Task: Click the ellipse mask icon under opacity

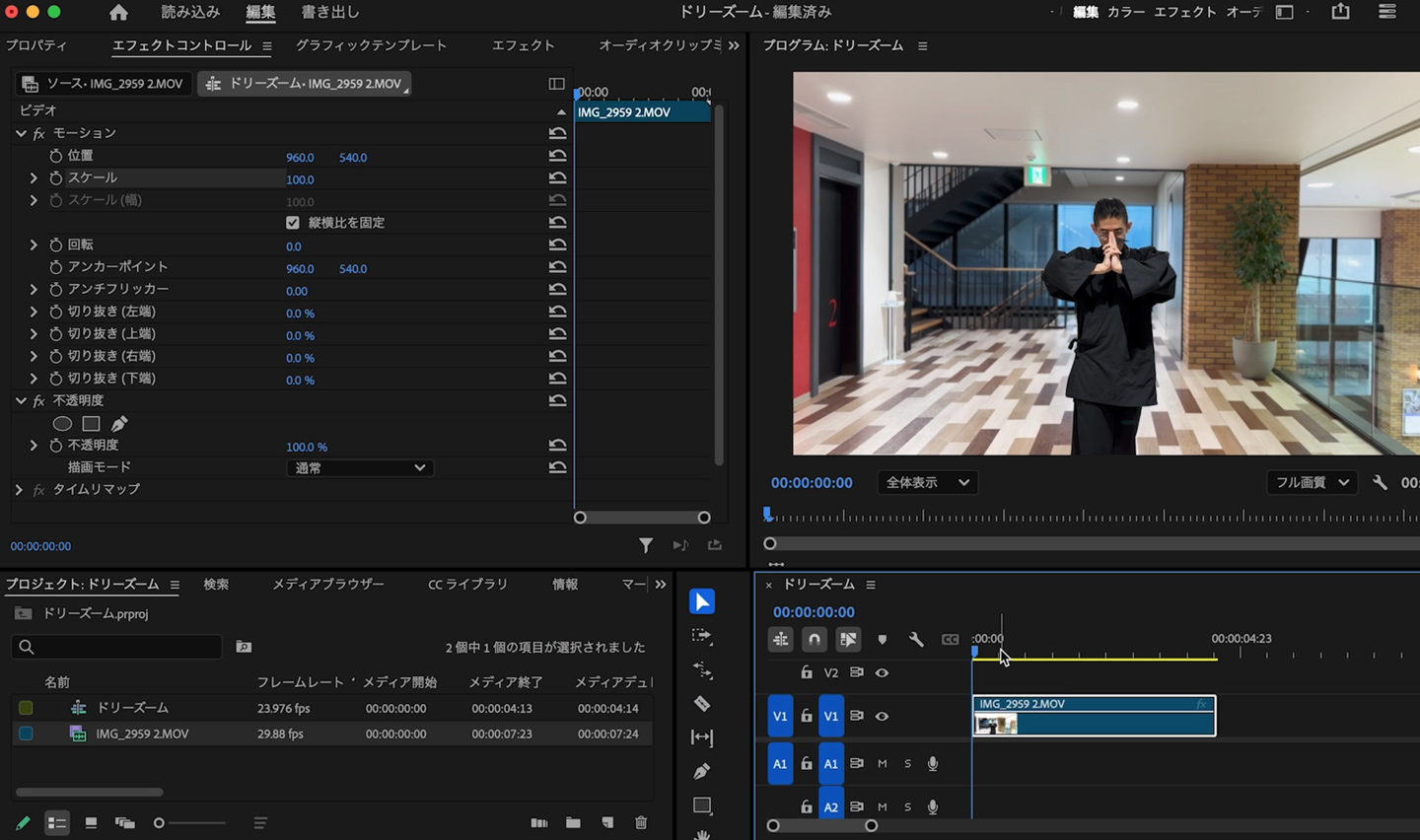Action: tap(62, 424)
